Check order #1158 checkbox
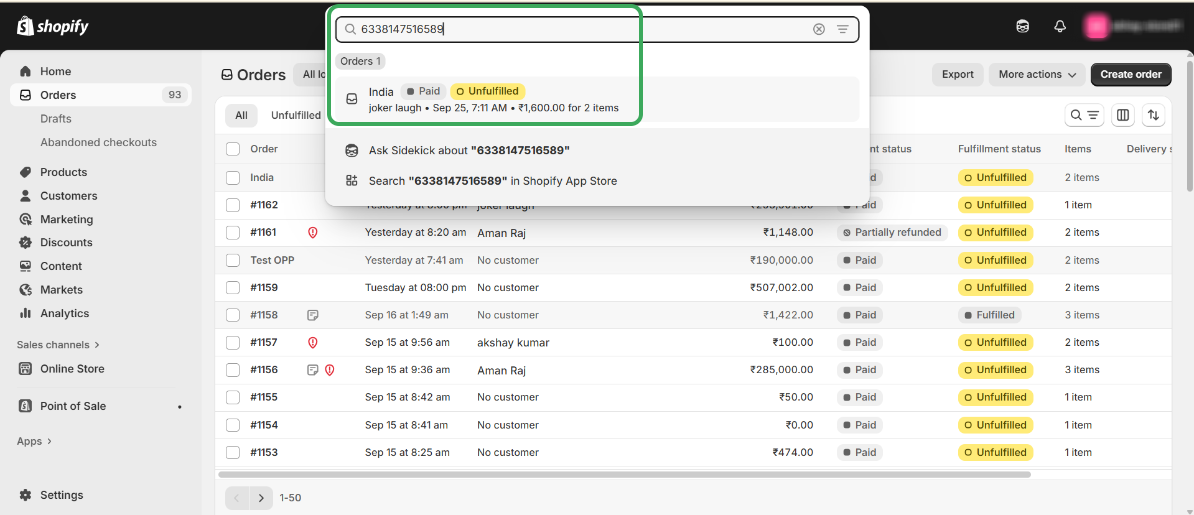The width and height of the screenshot is (1194, 515). (233, 315)
